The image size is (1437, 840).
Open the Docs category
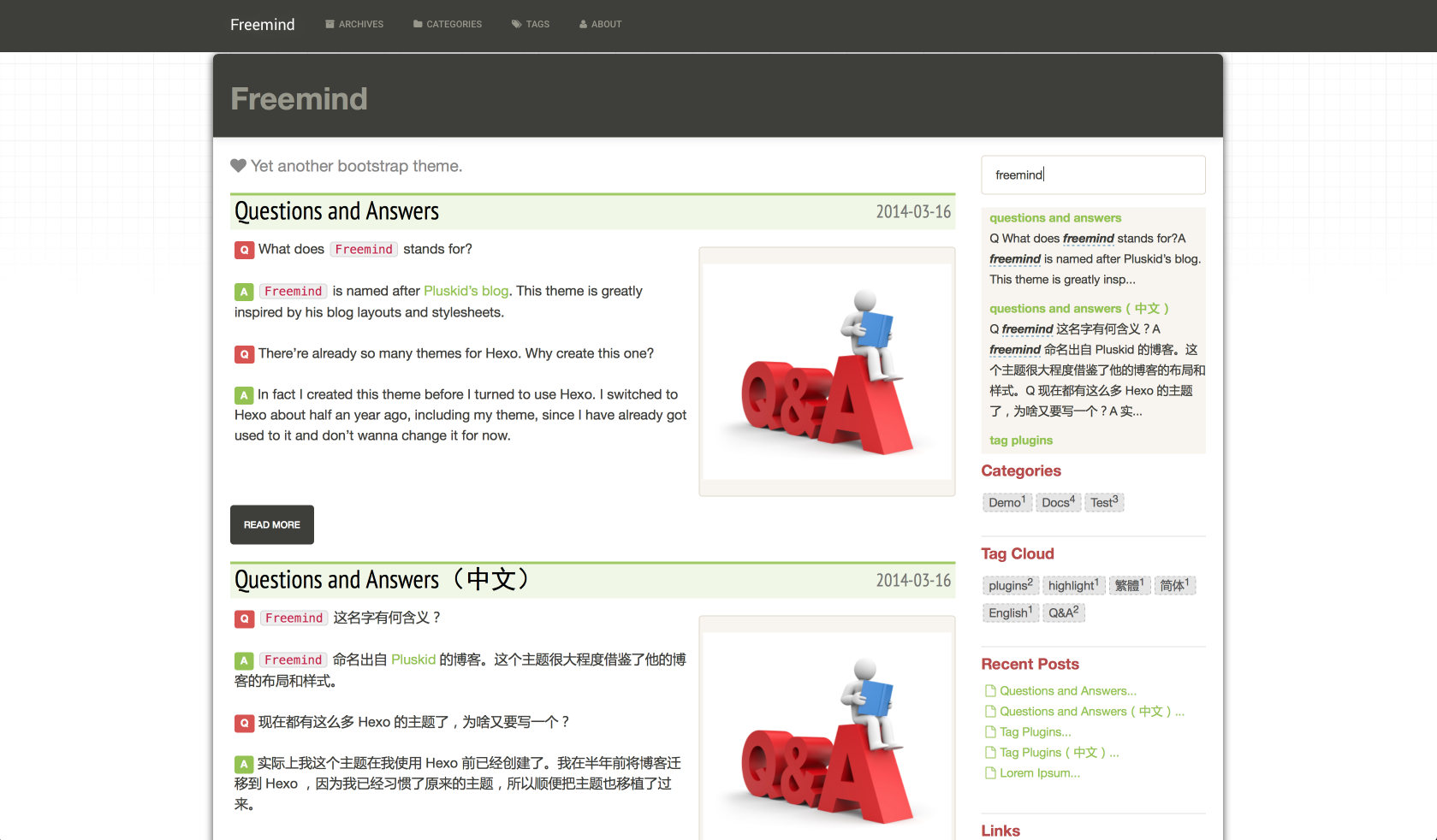tap(1058, 502)
